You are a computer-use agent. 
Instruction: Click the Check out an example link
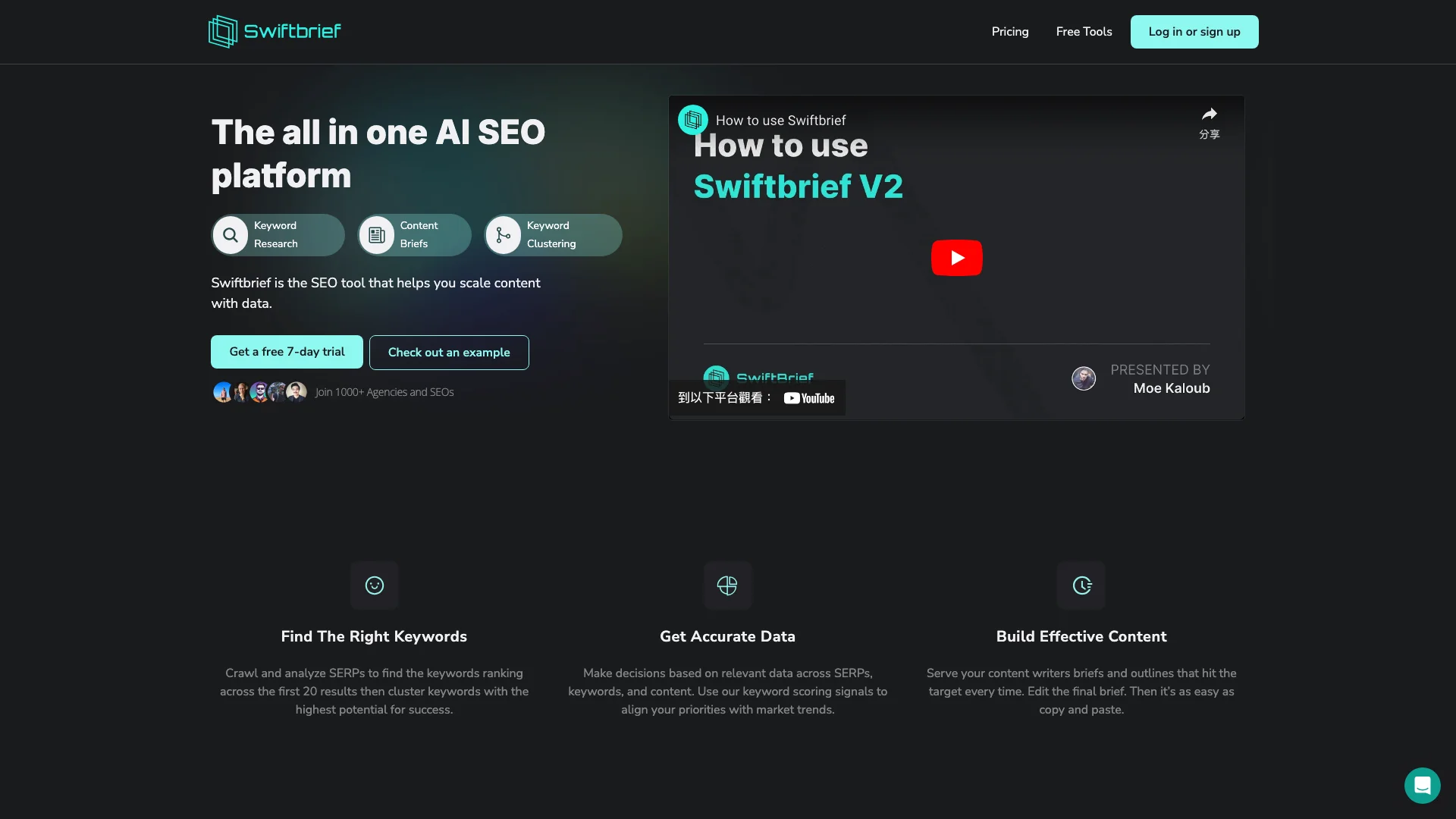click(449, 352)
